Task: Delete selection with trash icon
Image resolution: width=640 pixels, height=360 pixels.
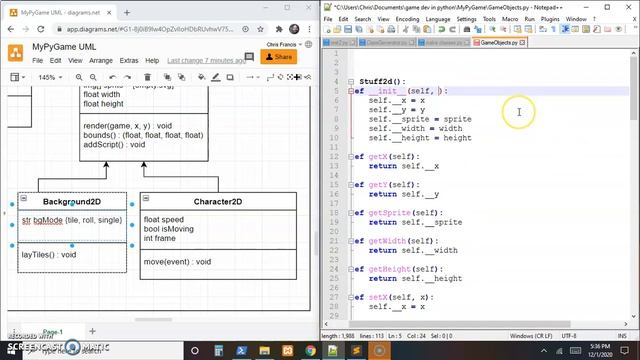Action: [147, 77]
